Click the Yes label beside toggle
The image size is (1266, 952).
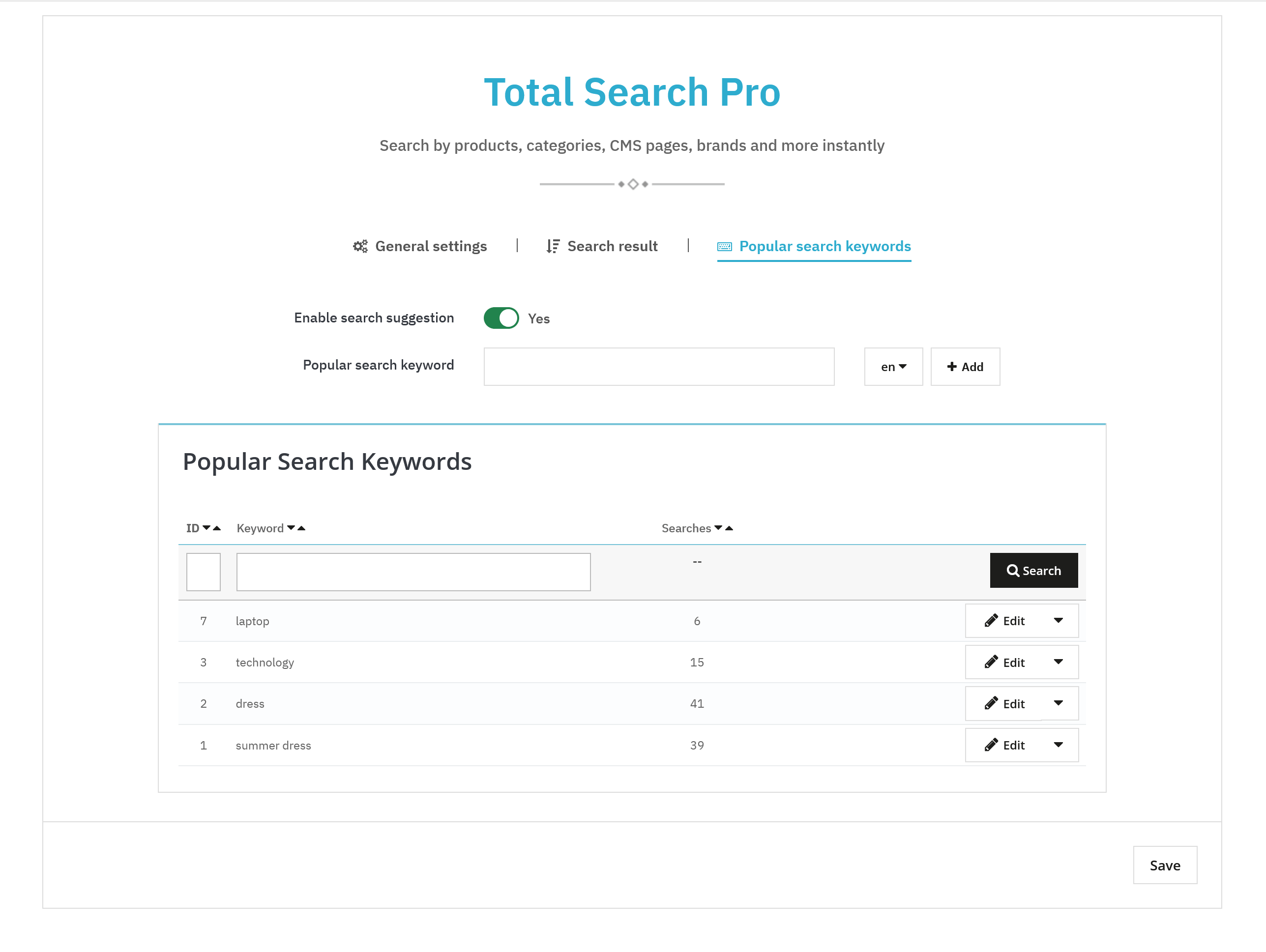[x=538, y=318]
